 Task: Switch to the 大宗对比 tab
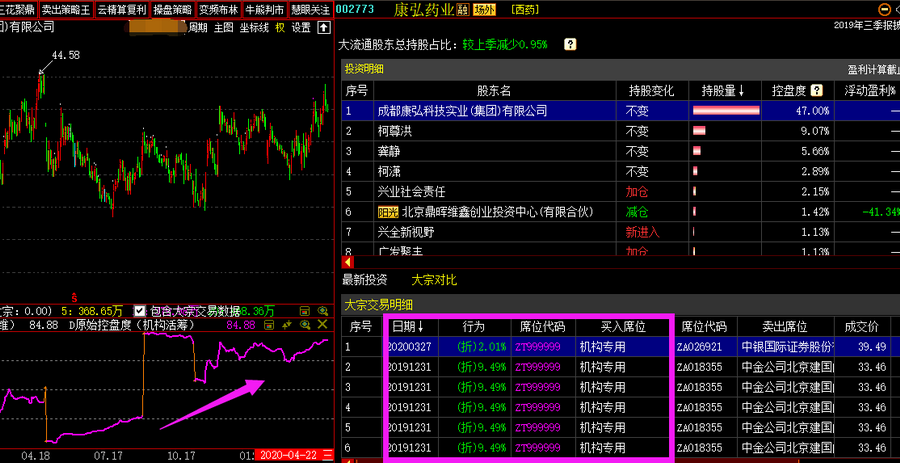pyautogui.click(x=434, y=280)
